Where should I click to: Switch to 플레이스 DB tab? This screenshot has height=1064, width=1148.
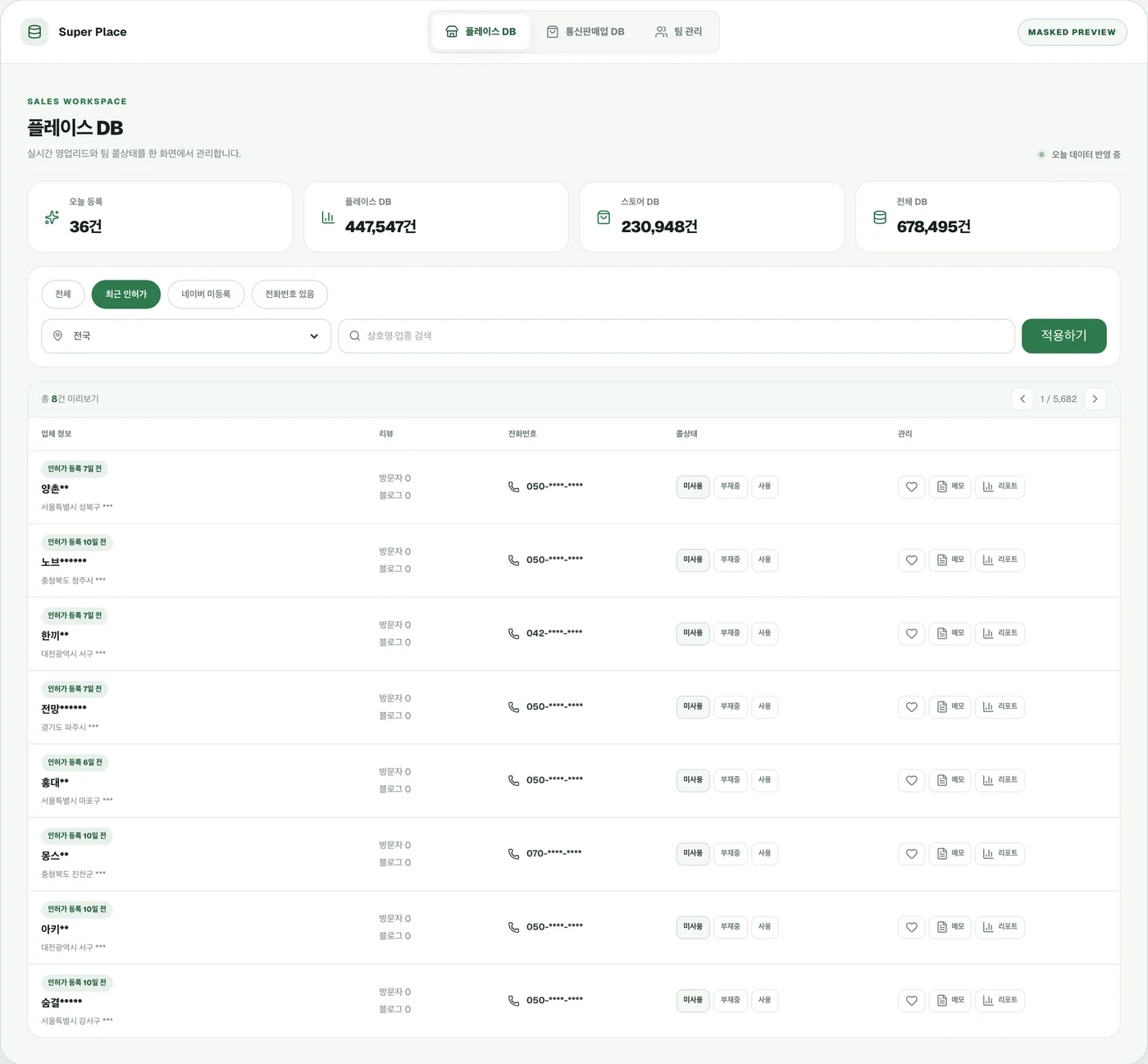coord(481,32)
